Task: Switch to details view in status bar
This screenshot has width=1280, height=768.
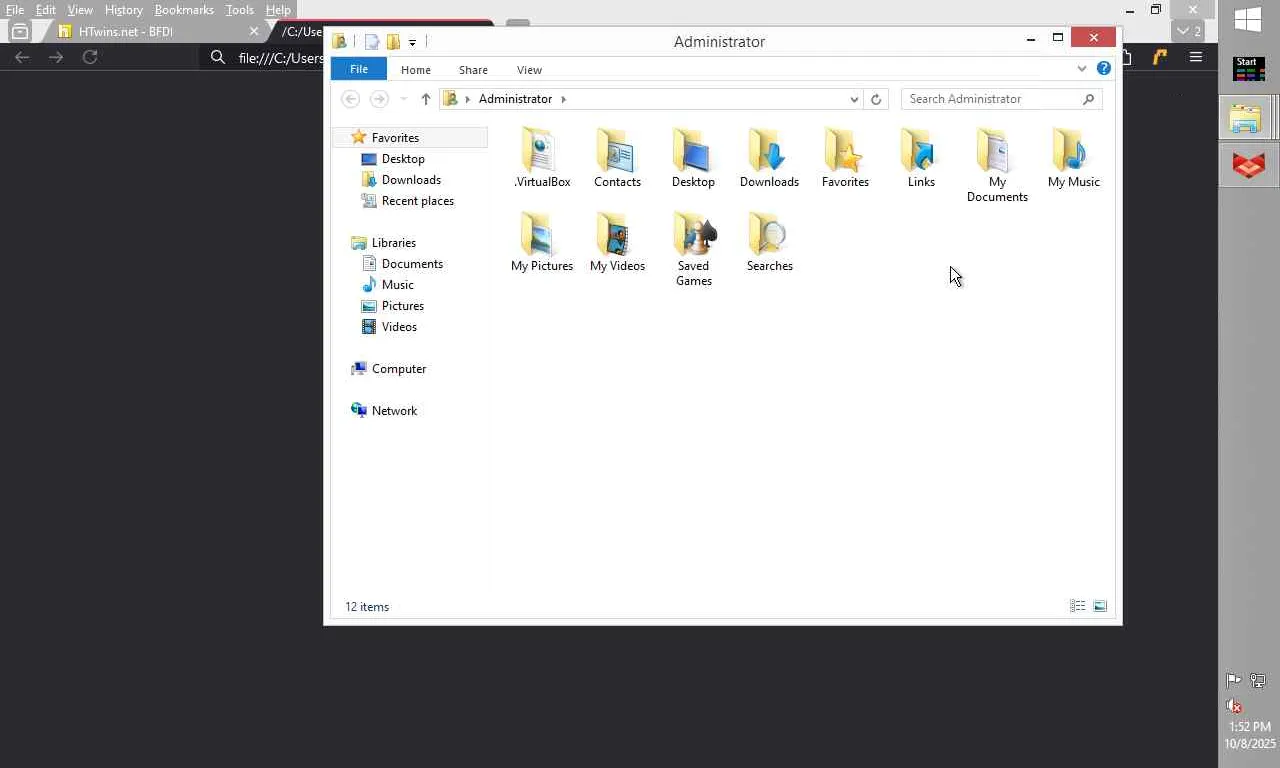Action: coord(1078,606)
